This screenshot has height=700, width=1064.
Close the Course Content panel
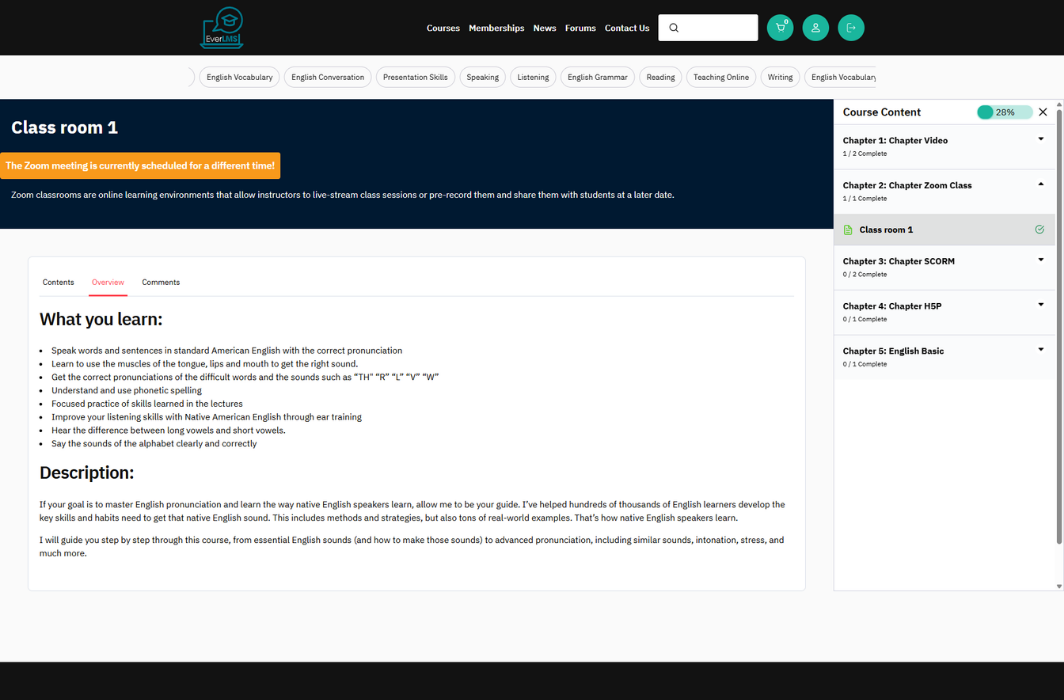pos(1043,112)
